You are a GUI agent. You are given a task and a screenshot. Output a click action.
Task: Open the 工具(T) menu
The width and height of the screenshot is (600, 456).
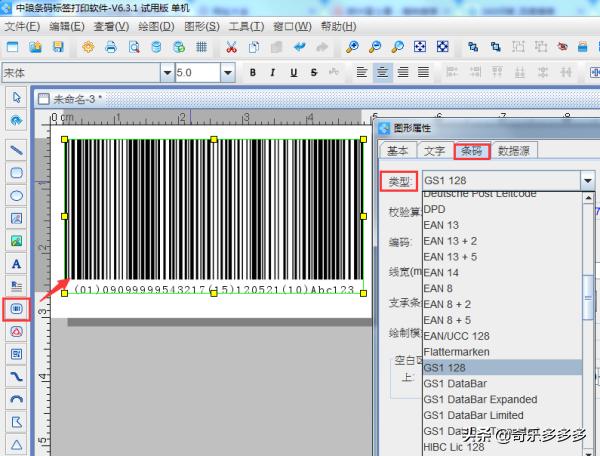[x=246, y=26]
